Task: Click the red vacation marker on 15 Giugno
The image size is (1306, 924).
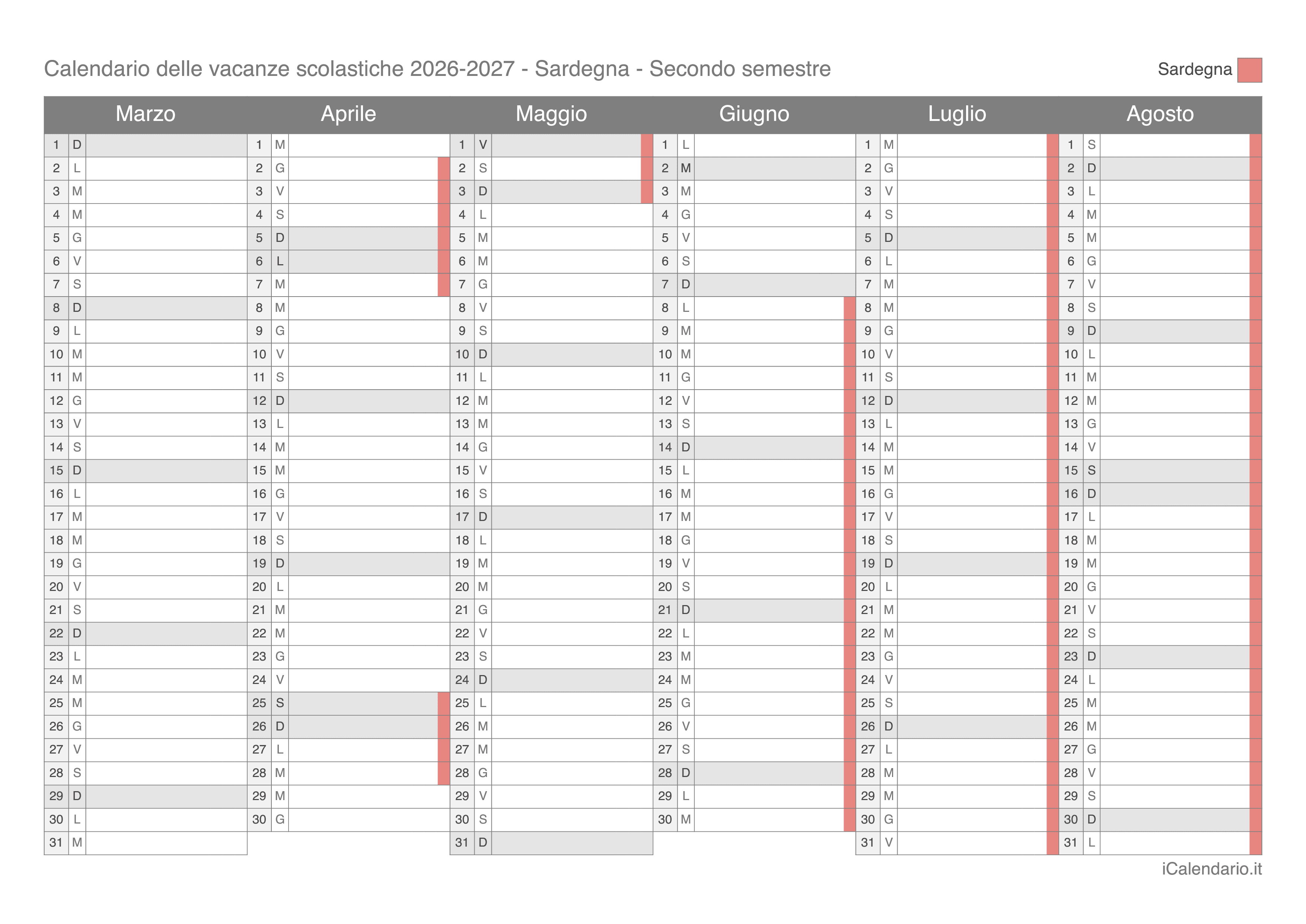Action: (850, 470)
